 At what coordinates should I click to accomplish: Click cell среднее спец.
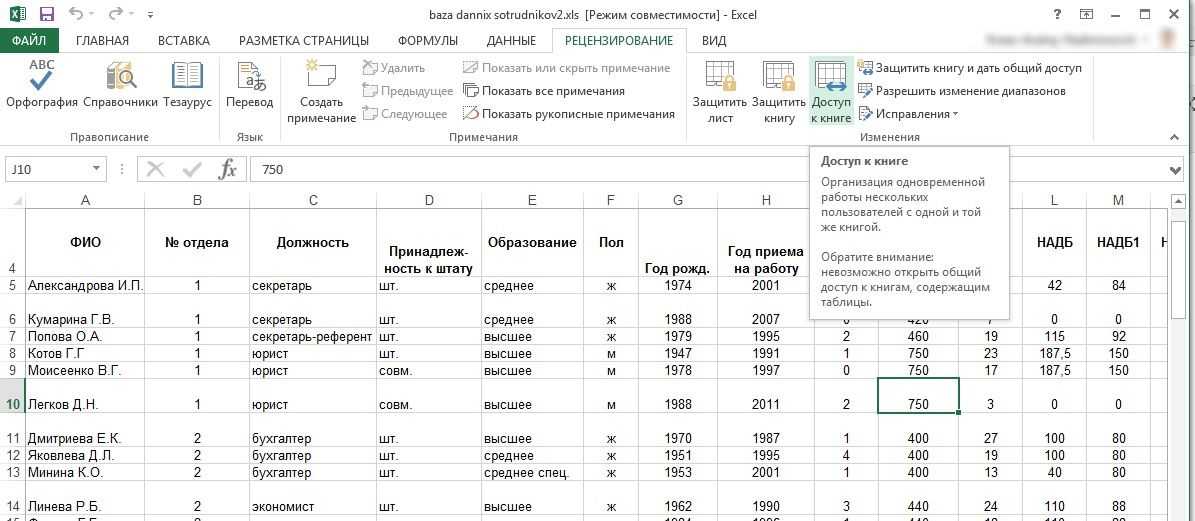(532, 472)
